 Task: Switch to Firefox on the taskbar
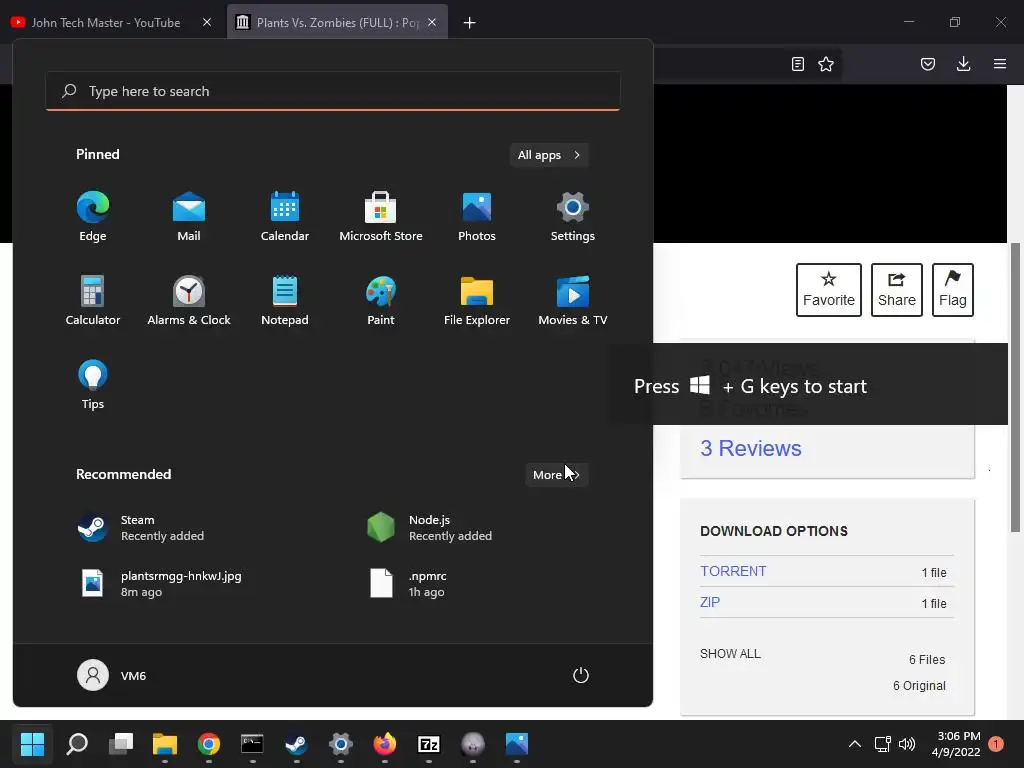385,744
